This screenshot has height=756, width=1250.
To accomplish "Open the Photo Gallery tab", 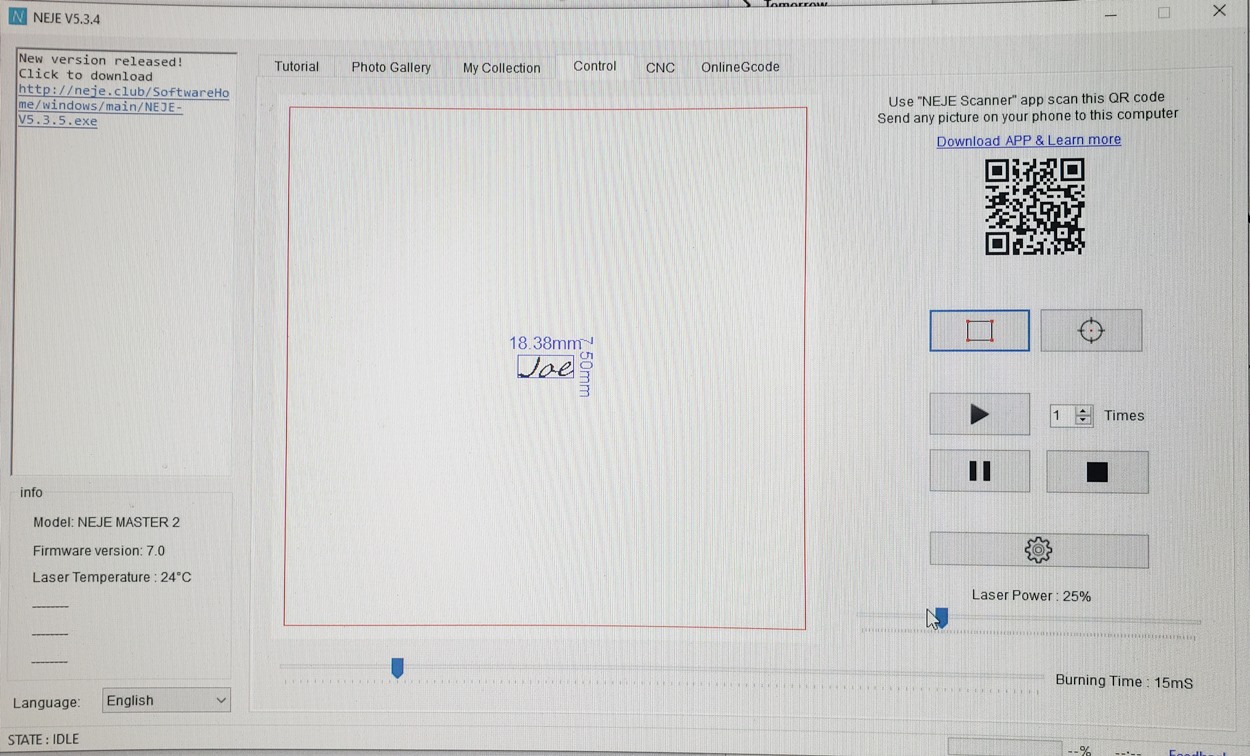I will (391, 67).
